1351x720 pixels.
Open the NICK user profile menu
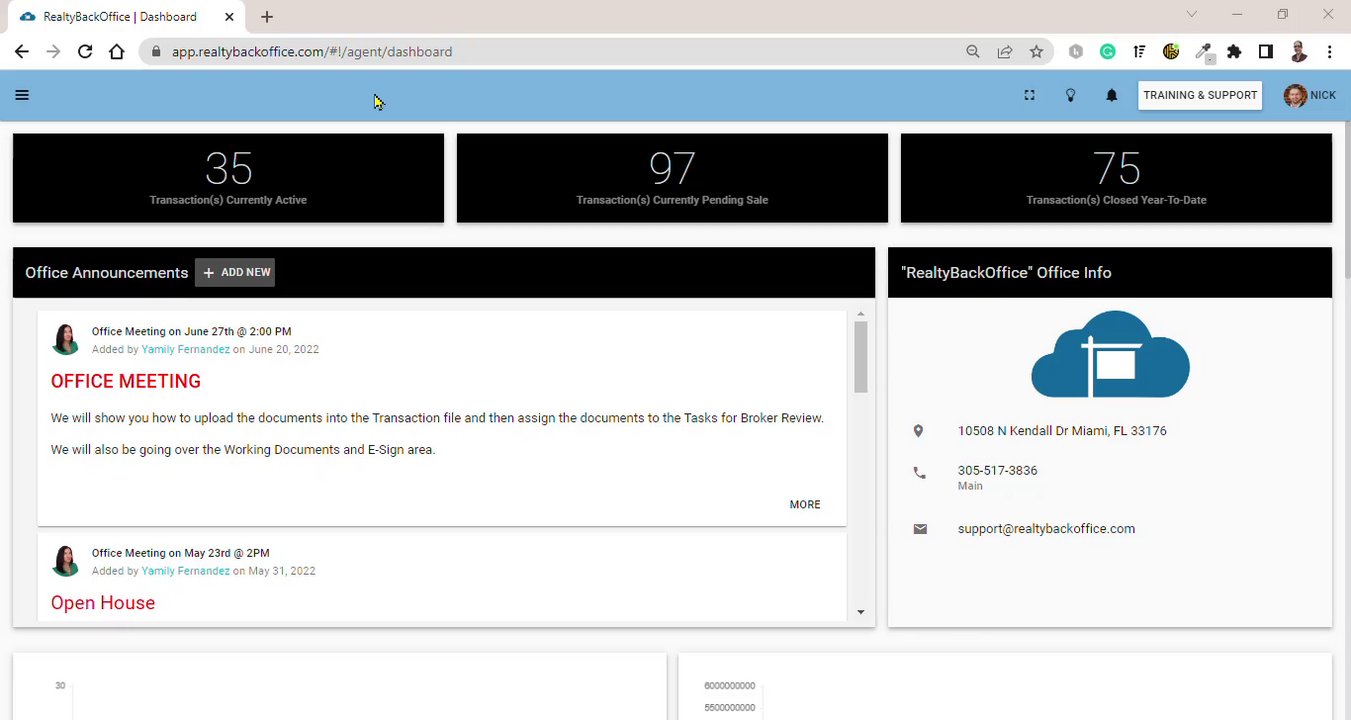[x=1310, y=95]
